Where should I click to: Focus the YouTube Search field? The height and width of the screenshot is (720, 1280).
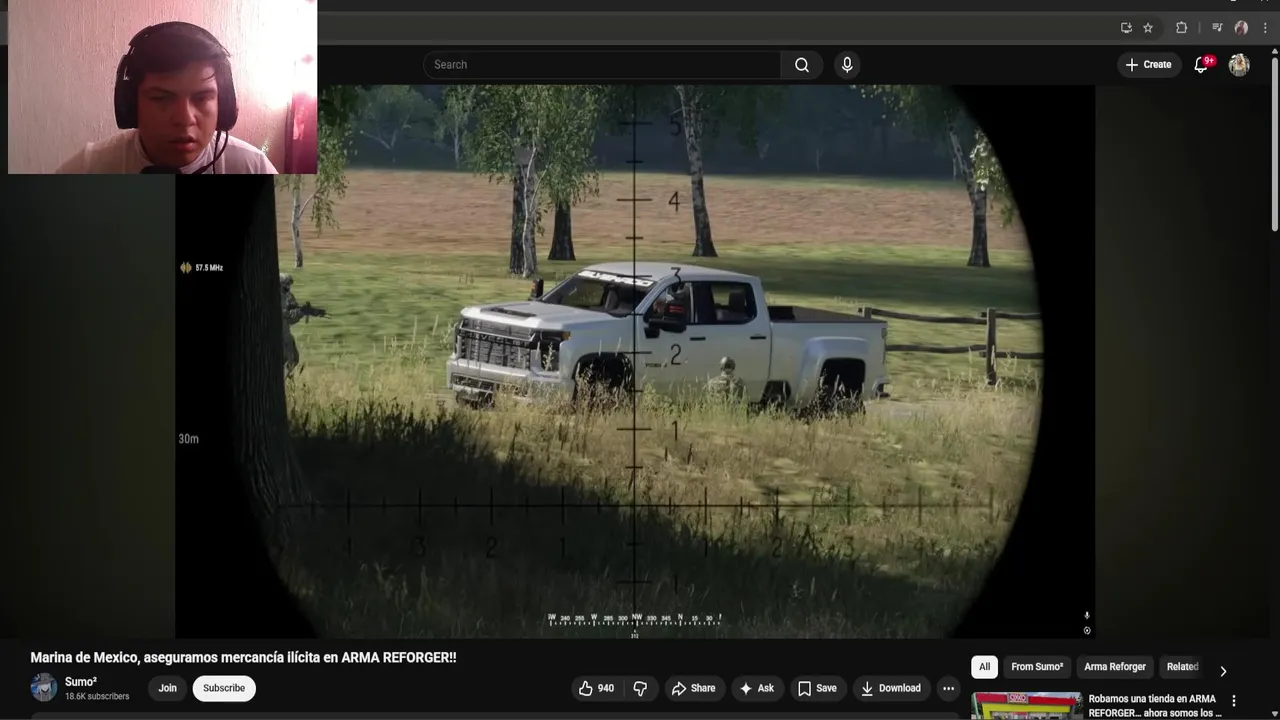[x=602, y=65]
